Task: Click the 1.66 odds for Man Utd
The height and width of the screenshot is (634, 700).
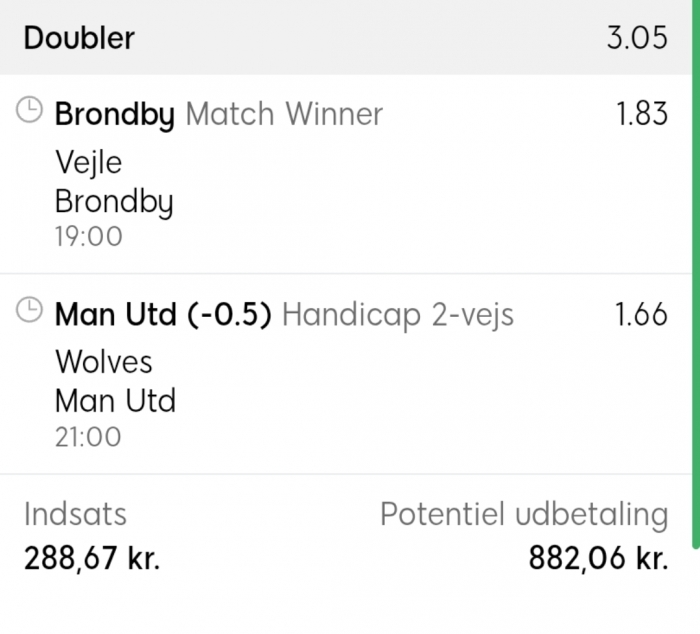Action: pyautogui.click(x=641, y=315)
